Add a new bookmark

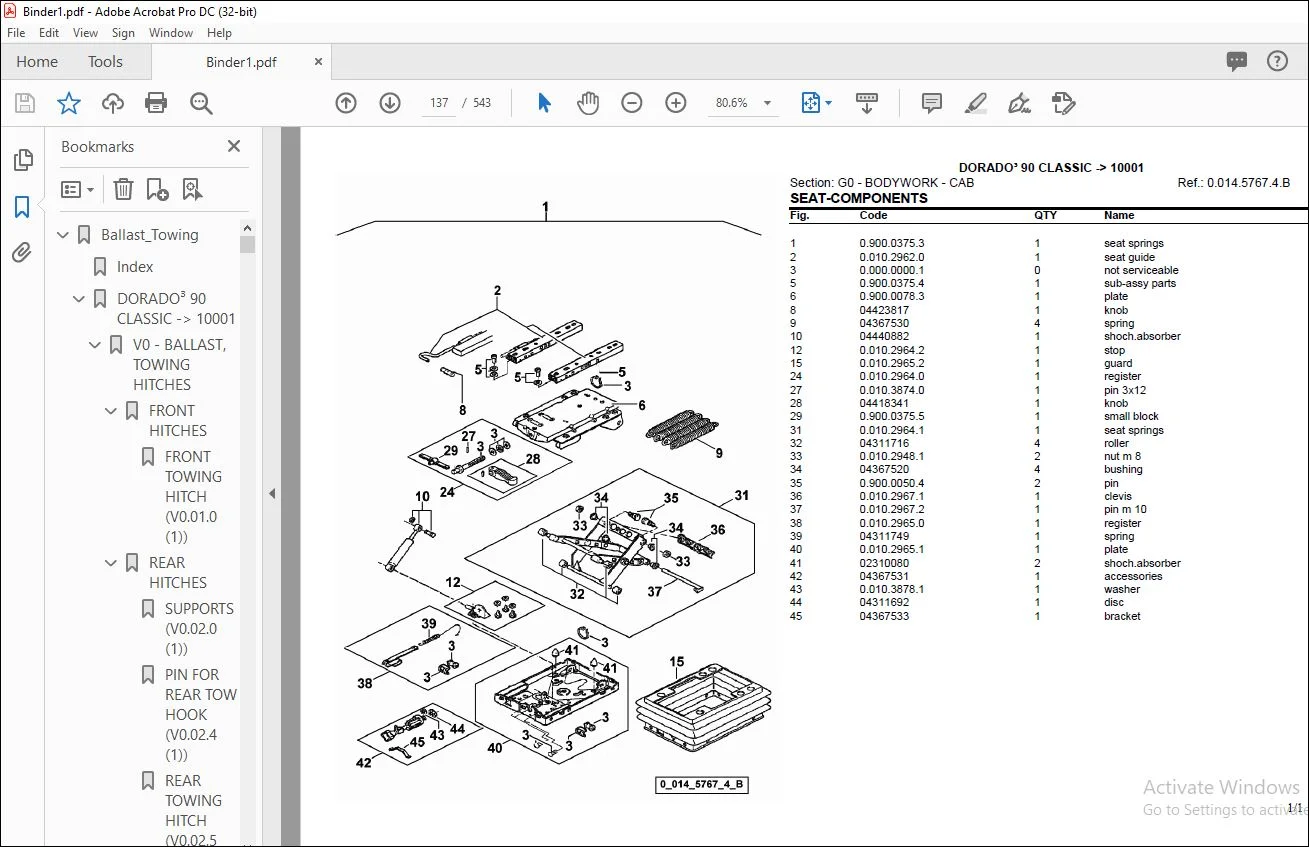click(x=158, y=189)
